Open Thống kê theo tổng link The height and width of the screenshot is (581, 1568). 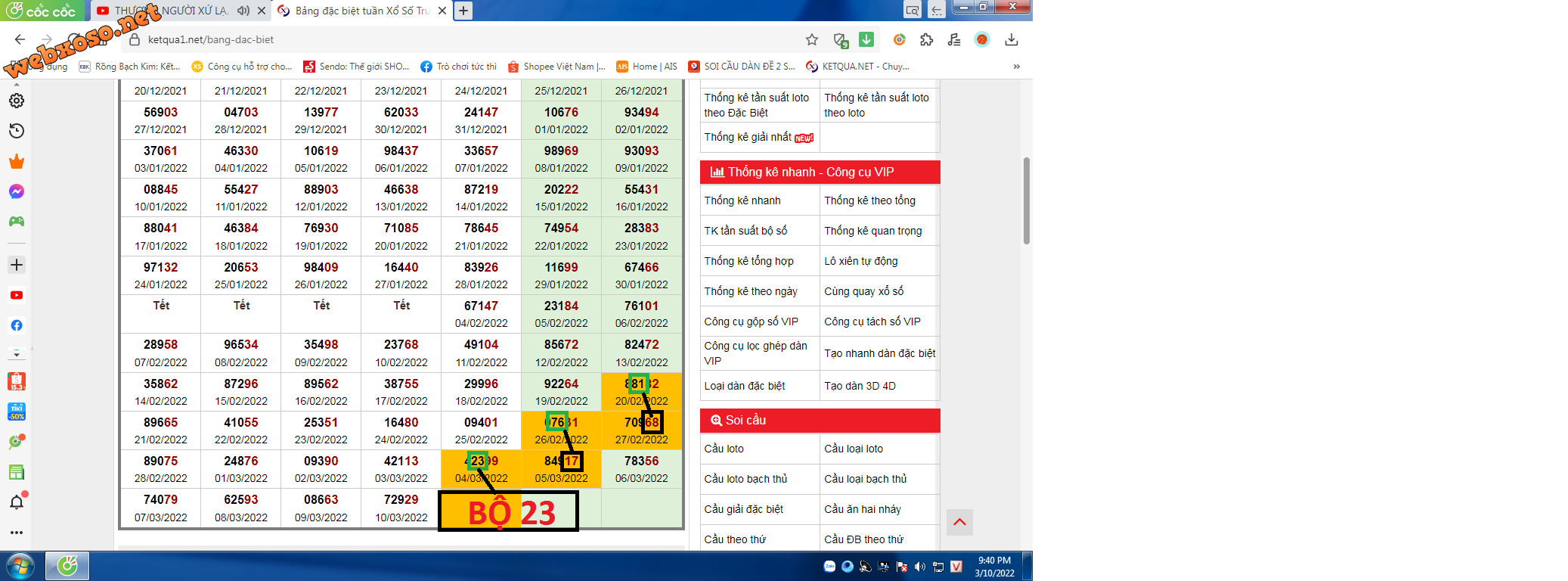tap(869, 200)
